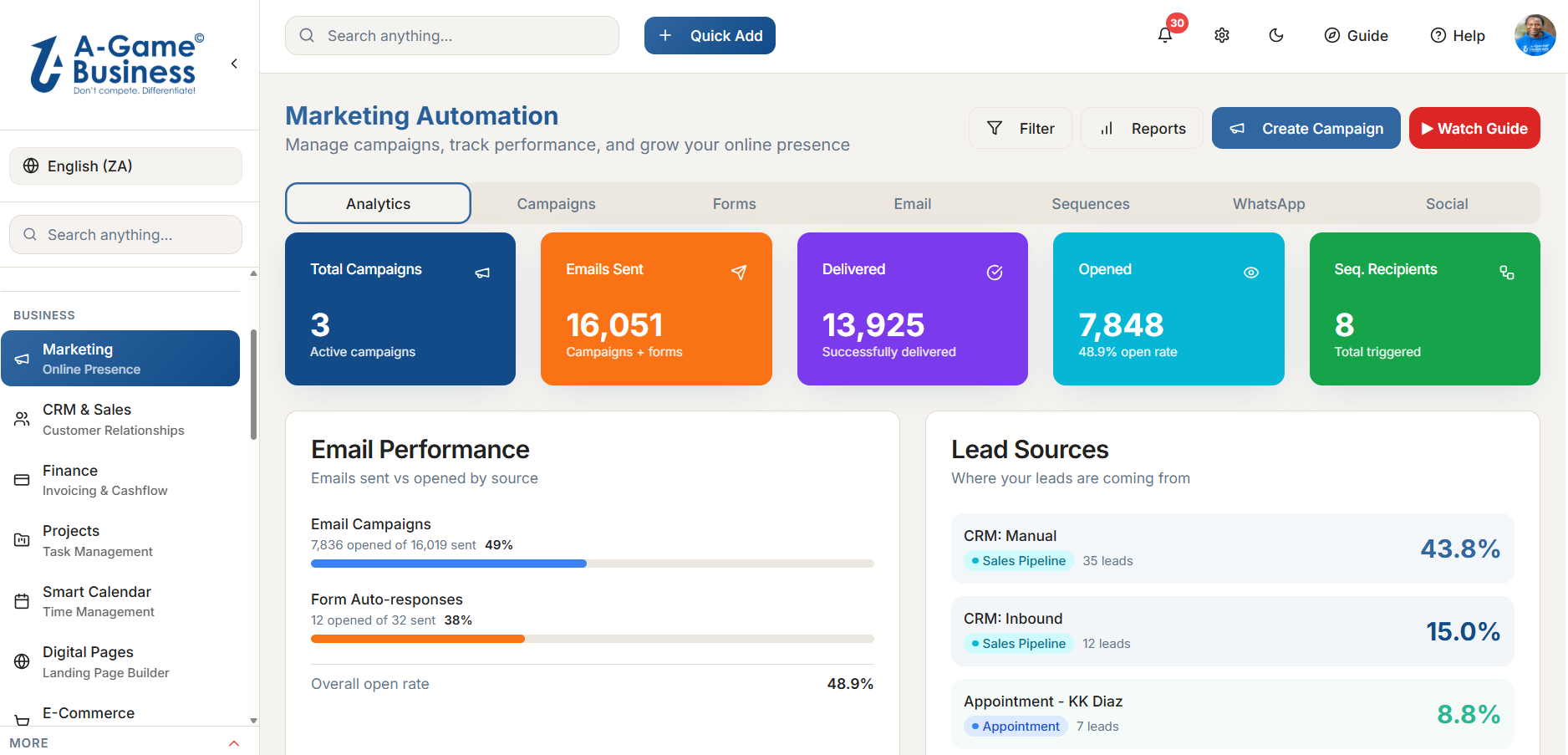
Task: Switch to the WhatsApp tab
Action: pos(1268,204)
